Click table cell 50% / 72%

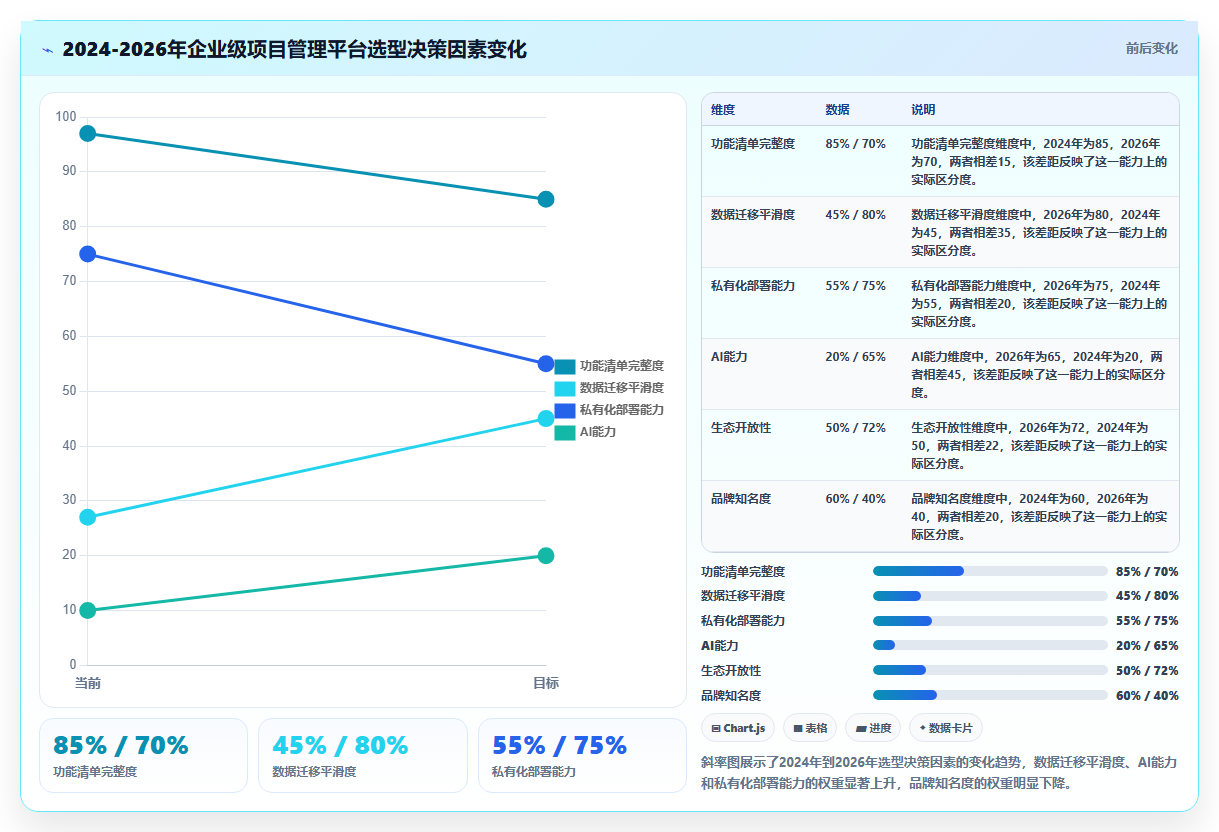pos(856,428)
